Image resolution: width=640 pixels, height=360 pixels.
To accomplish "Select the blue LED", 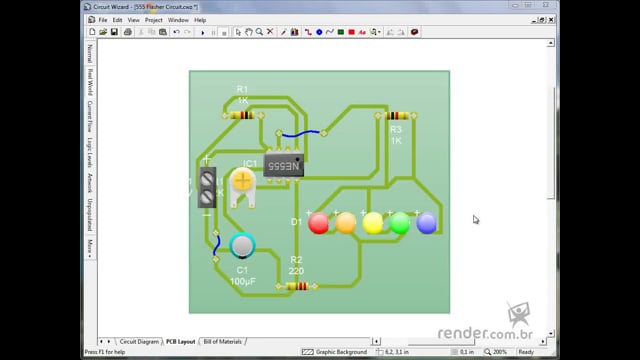I will click(x=427, y=223).
